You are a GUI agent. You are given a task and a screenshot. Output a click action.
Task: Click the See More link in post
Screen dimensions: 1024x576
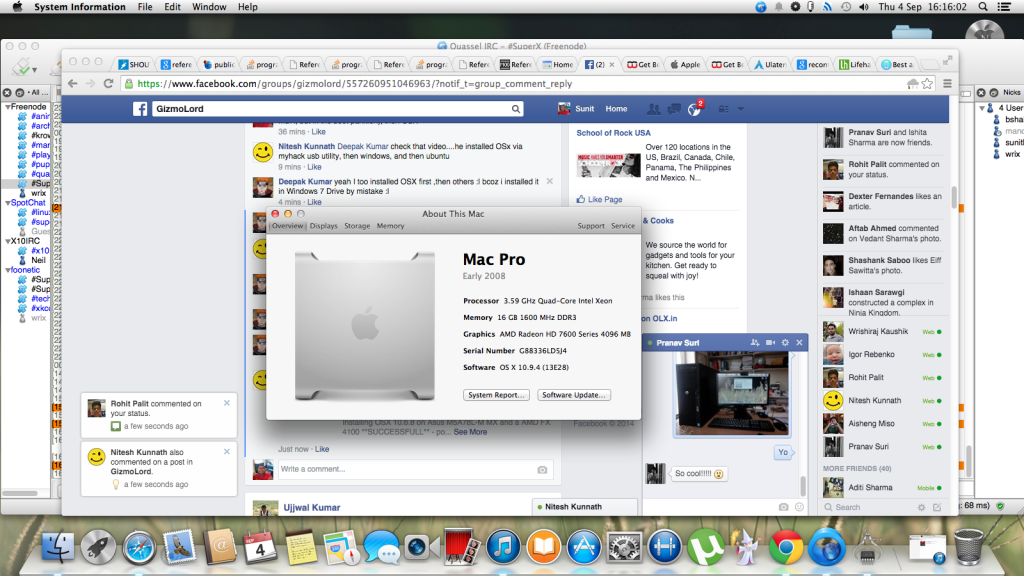tap(470, 432)
